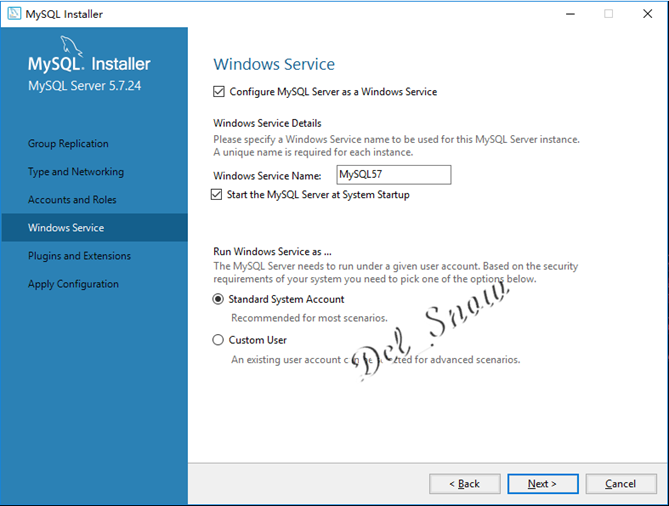669x506 pixels.
Task: Toggle Configure MySQL Server as a Windows Service
Action: tap(219, 92)
